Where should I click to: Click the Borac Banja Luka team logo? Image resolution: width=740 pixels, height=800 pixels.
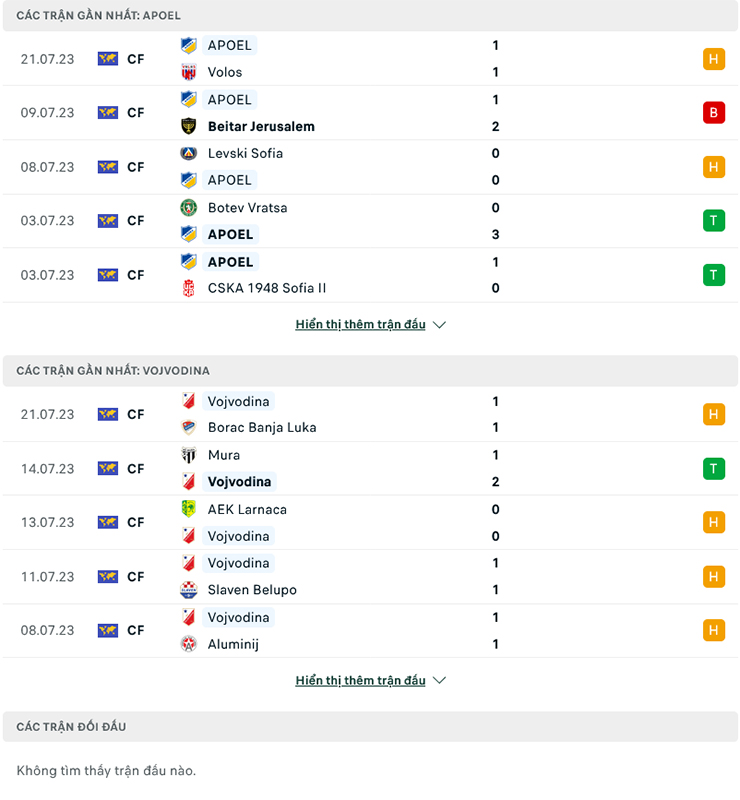coord(188,427)
